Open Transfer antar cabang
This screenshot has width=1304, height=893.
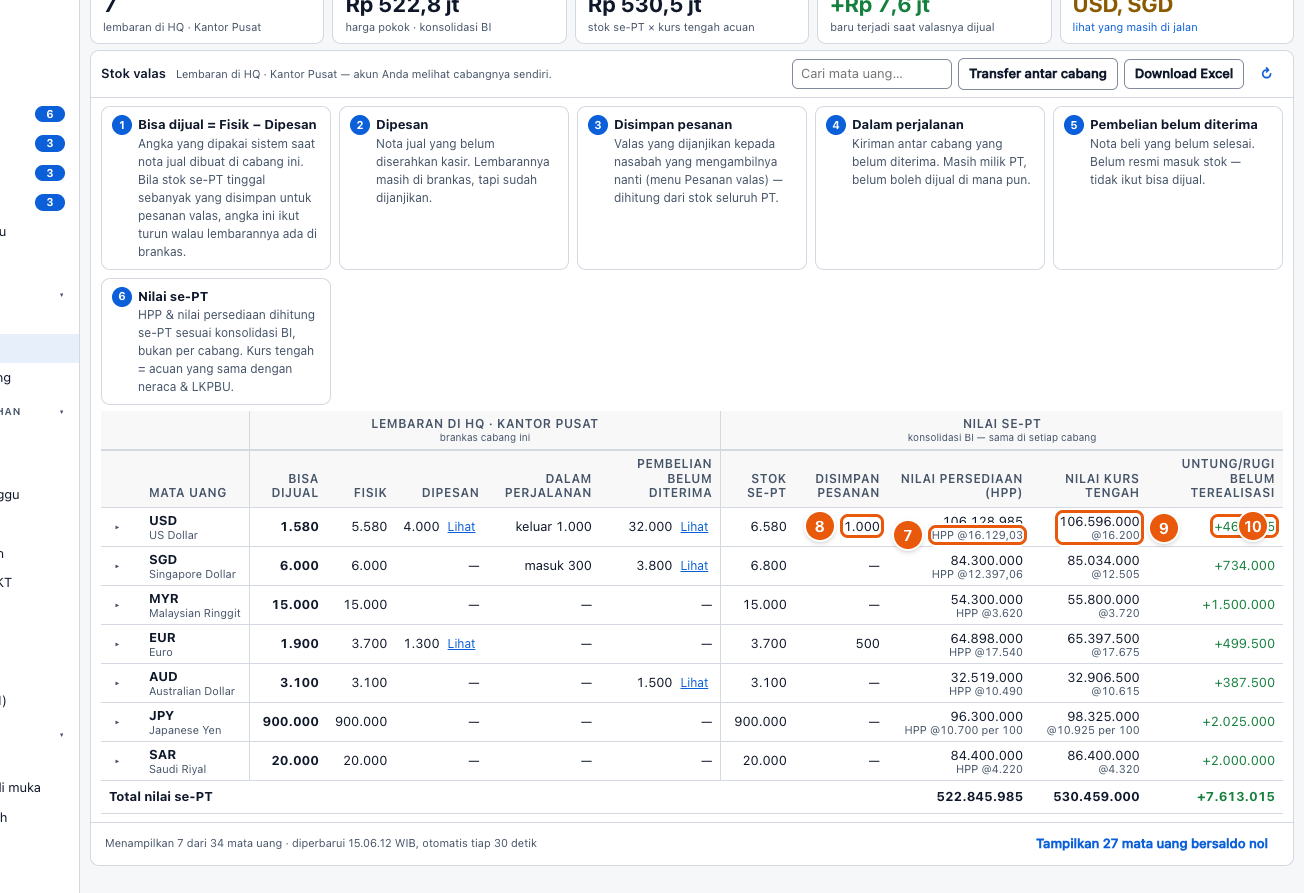tap(1037, 74)
